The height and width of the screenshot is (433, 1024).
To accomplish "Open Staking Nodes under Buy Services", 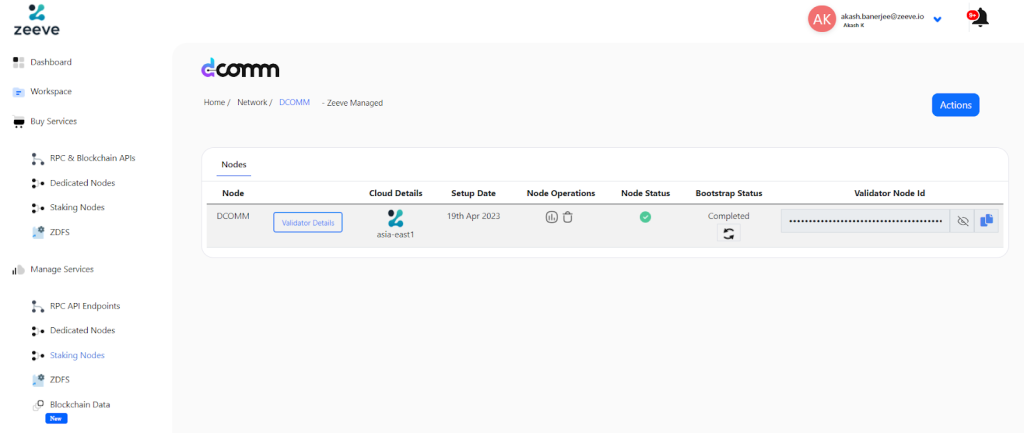I will [x=77, y=207].
